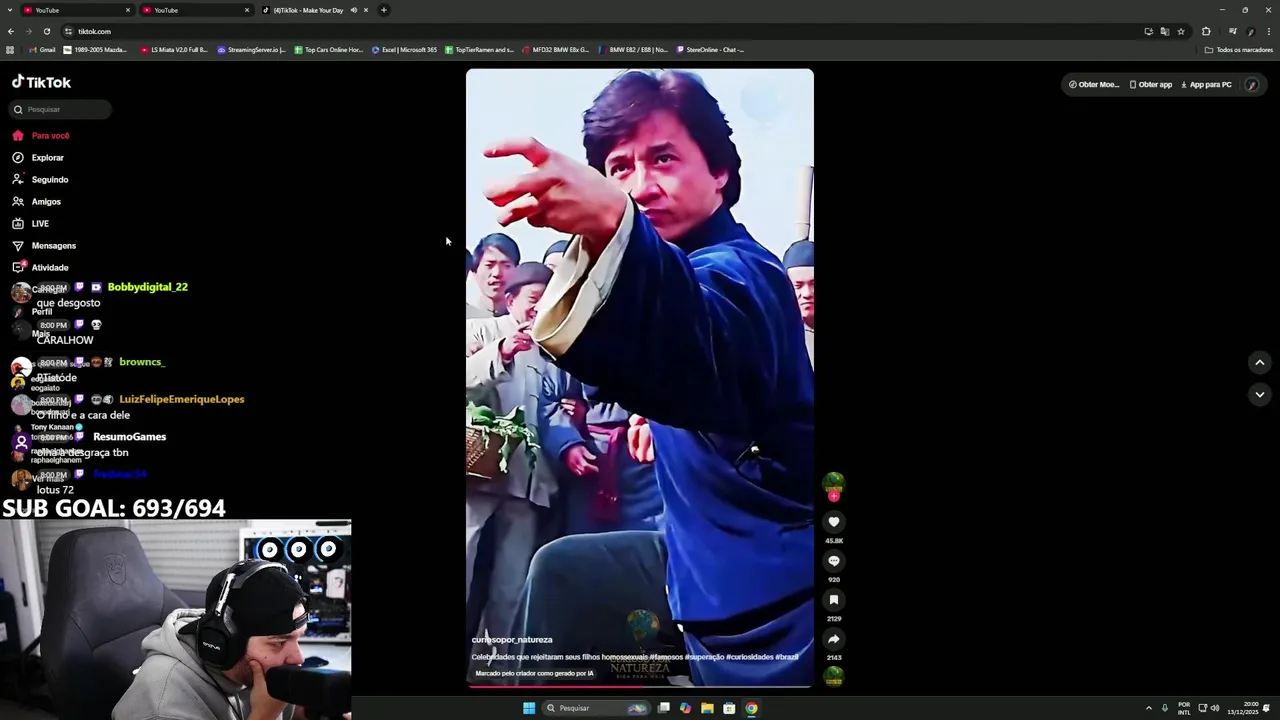Open video comments bubble icon
This screenshot has height=720, width=1280.
[x=833, y=561]
